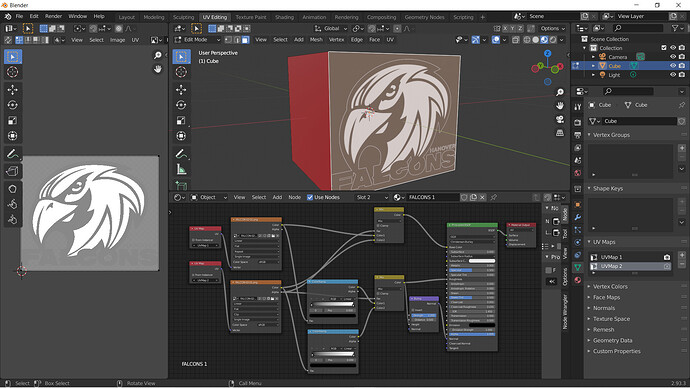Open the Modifiers properties tab (wrench icon)
690x388 pixels.
(578, 217)
